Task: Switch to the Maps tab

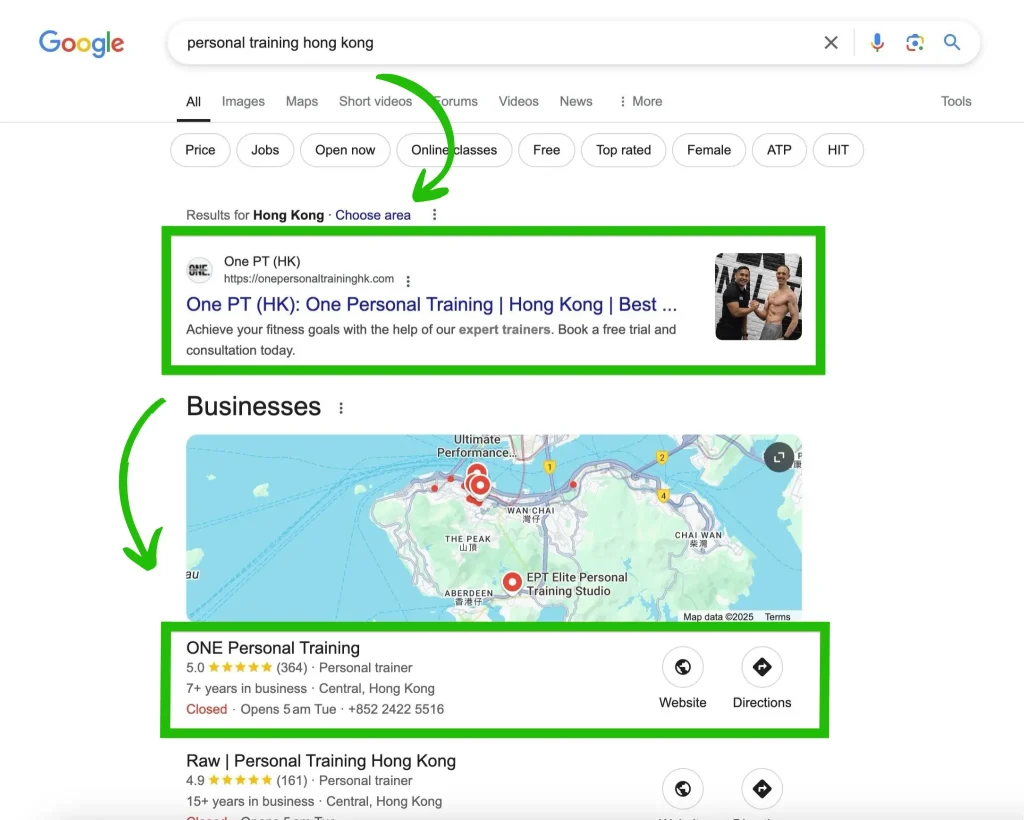Action: pos(302,101)
